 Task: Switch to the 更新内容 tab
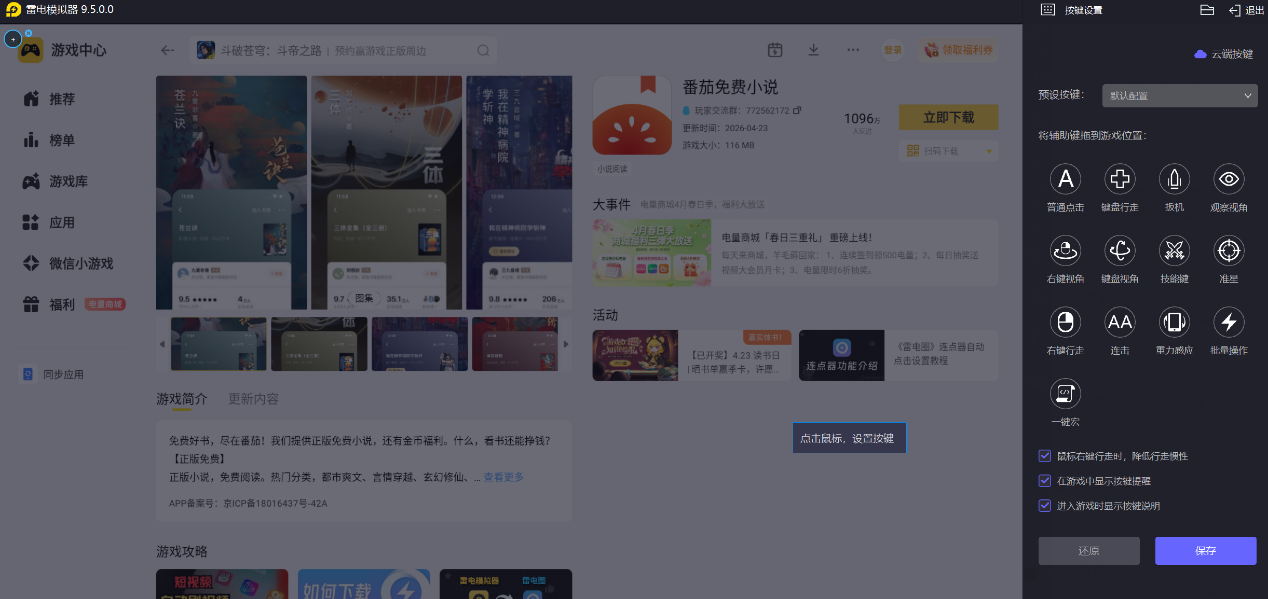[254, 399]
